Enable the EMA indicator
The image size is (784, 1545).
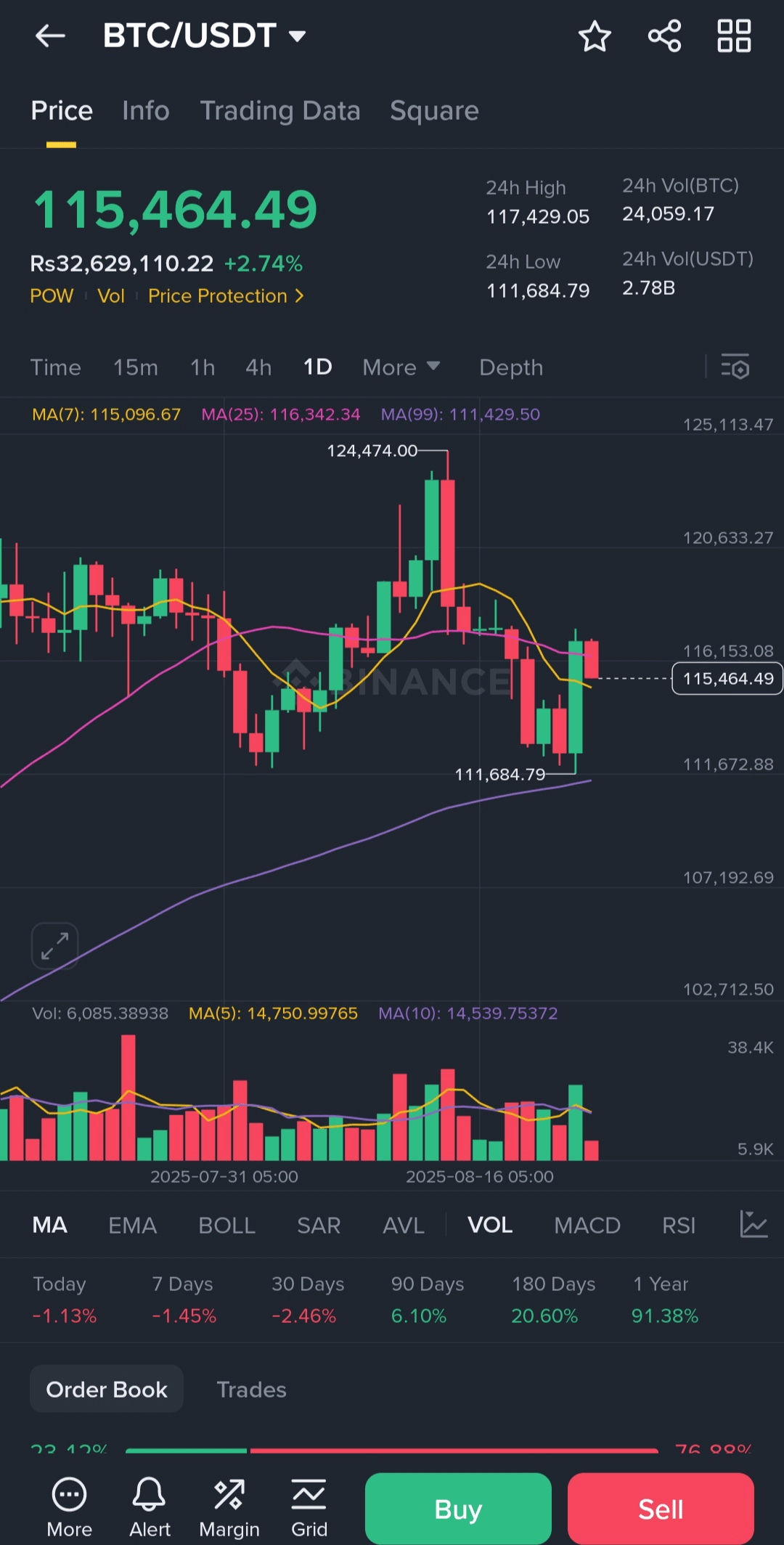132,1226
